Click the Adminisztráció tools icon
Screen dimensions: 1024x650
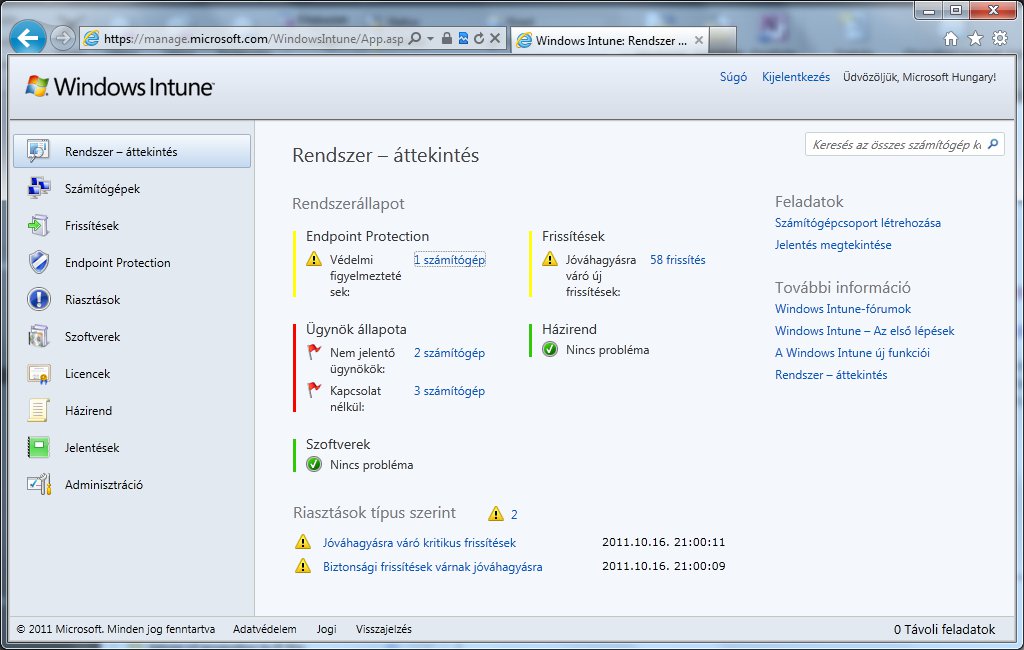point(39,484)
